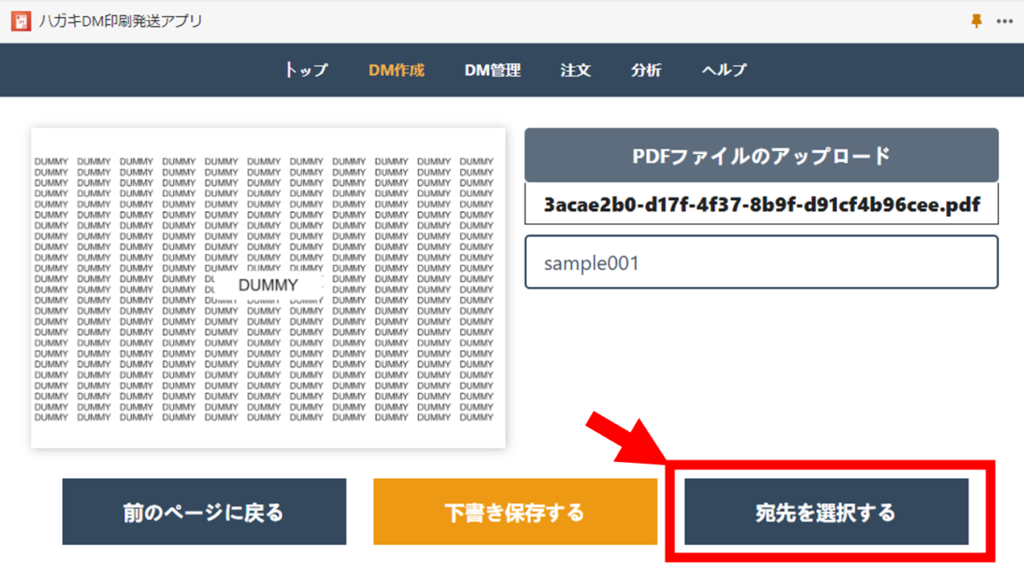Click the Hagaki DM app logo icon
The height and width of the screenshot is (566, 1024).
pos(19,21)
